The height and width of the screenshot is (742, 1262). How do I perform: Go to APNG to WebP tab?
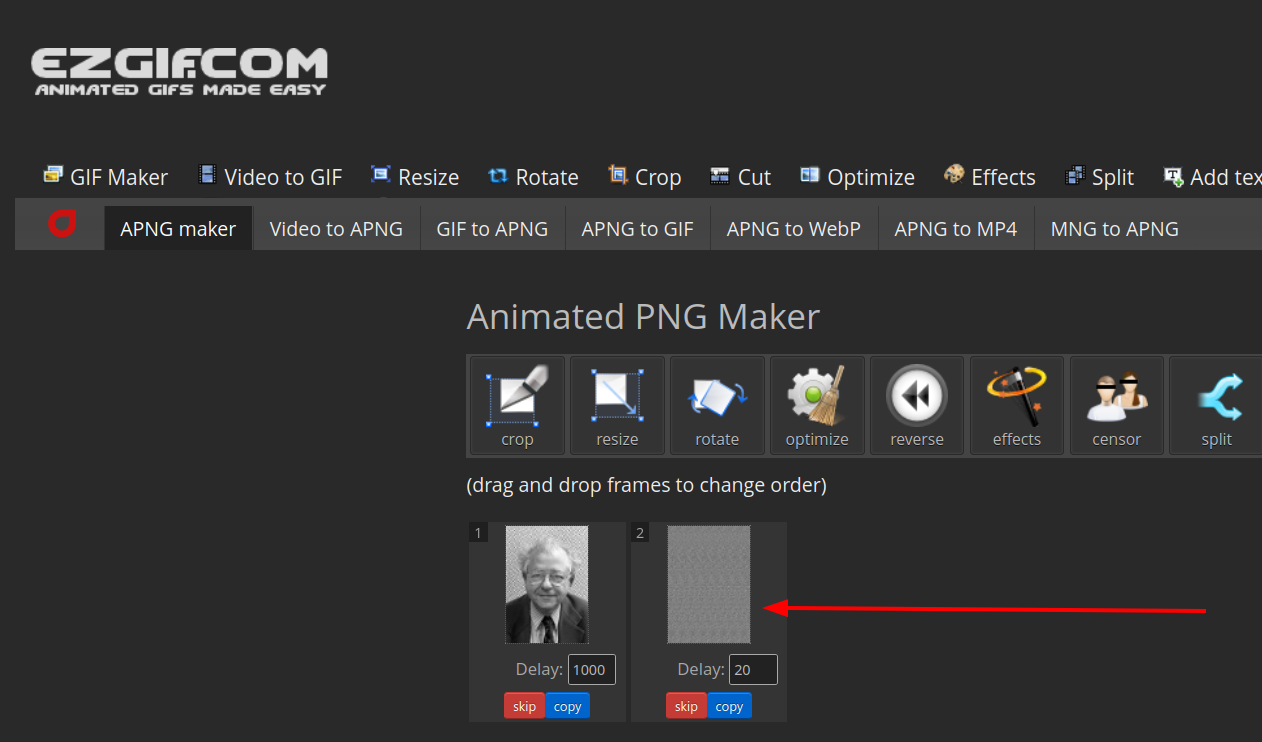click(x=793, y=229)
